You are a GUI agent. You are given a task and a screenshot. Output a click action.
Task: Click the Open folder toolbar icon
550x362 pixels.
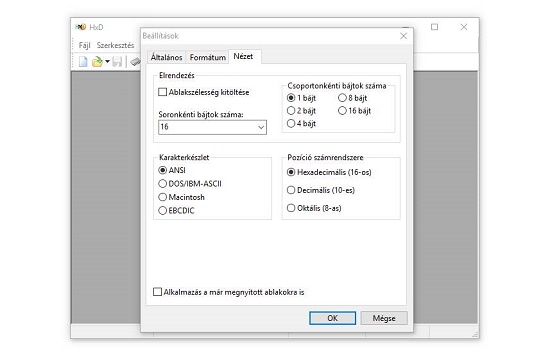point(97,62)
